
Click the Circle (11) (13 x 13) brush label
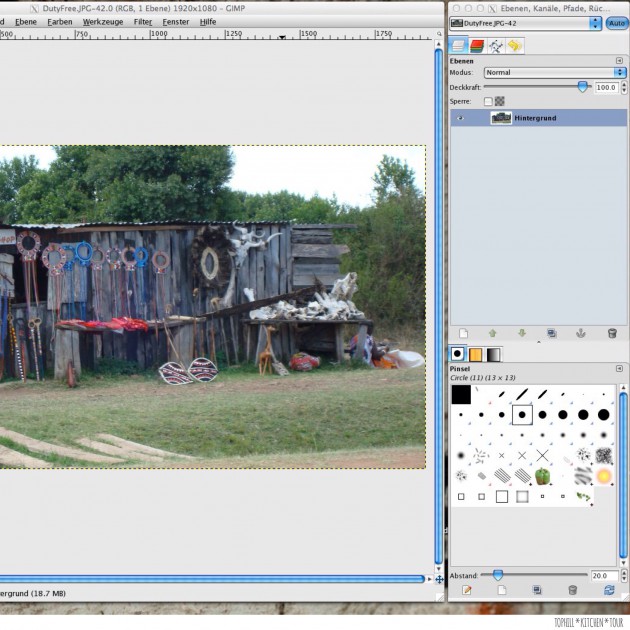coord(483,378)
